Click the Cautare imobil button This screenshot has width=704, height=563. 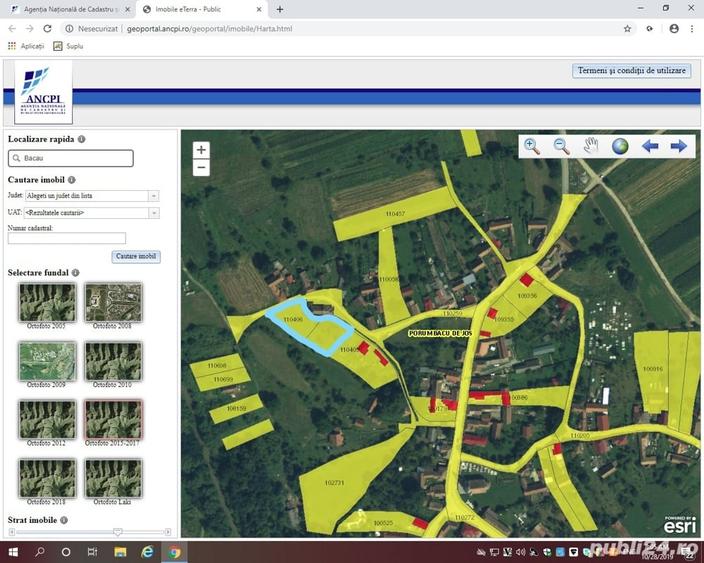pyautogui.click(x=136, y=256)
